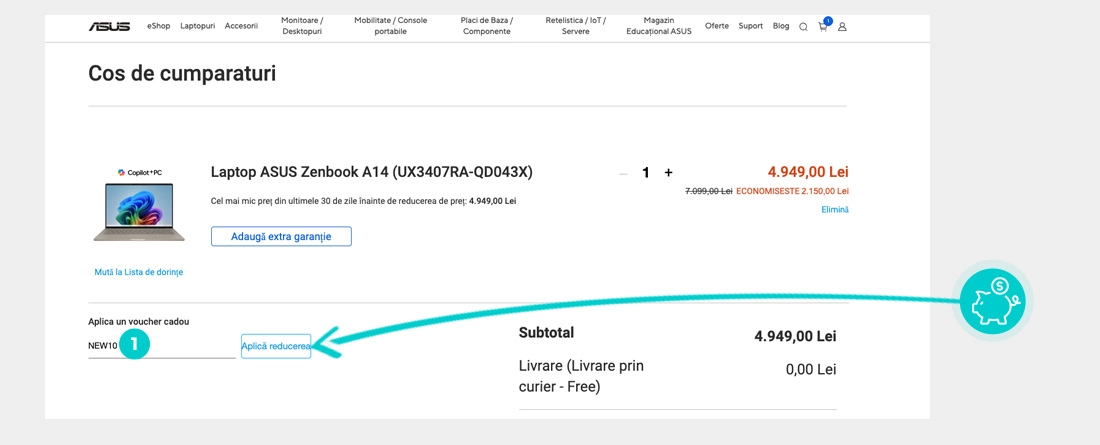Viewport: 1100px width, 445px height.
Task: Click Adaugă extra garanție button
Action: (281, 236)
